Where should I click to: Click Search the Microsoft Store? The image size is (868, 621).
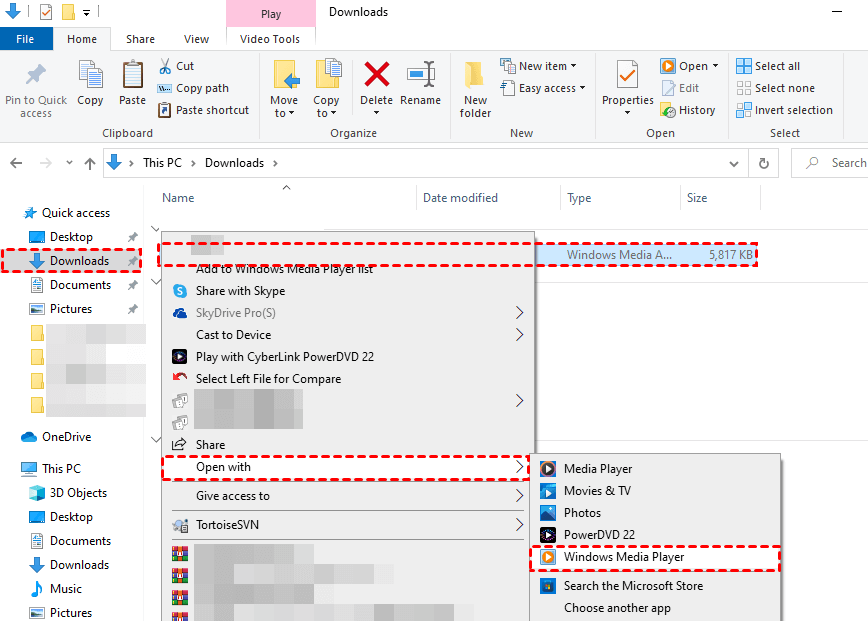click(x=655, y=586)
